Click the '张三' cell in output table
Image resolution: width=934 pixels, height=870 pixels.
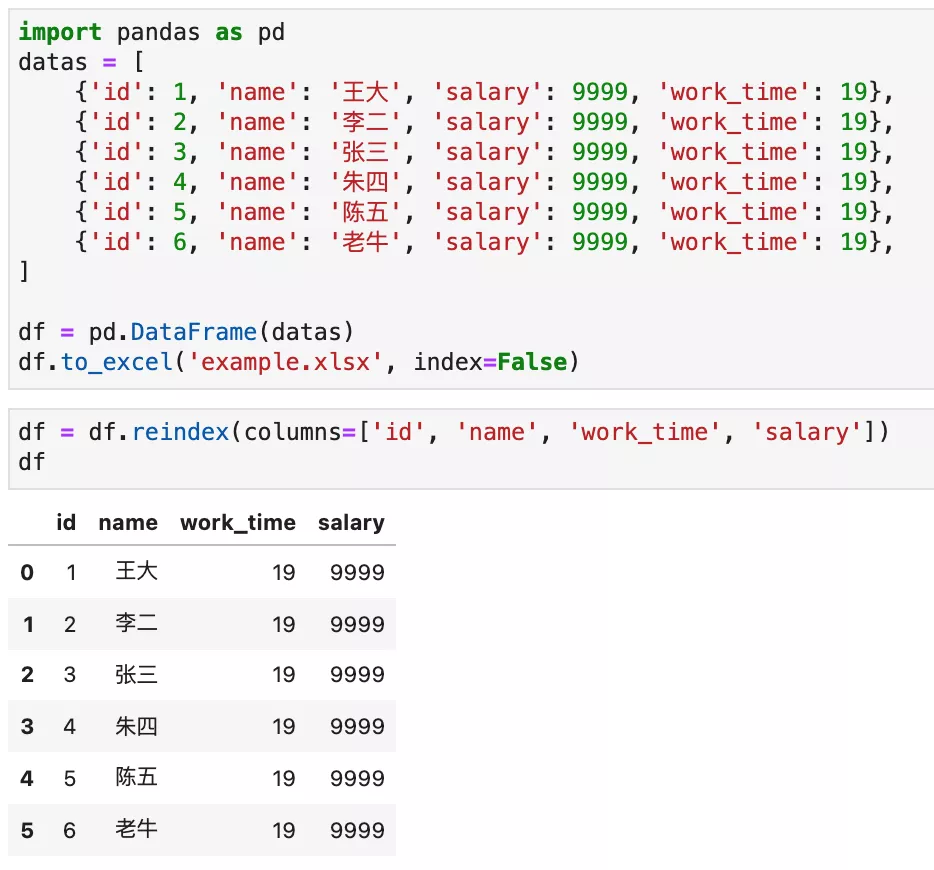136,674
